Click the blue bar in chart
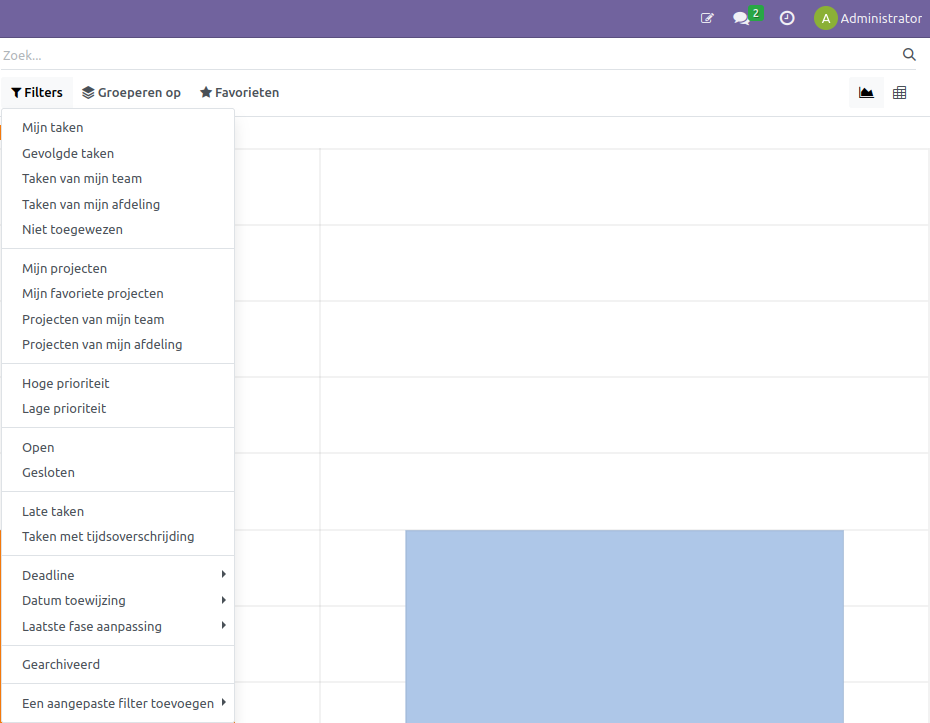The width and height of the screenshot is (930, 723). pyautogui.click(x=624, y=625)
